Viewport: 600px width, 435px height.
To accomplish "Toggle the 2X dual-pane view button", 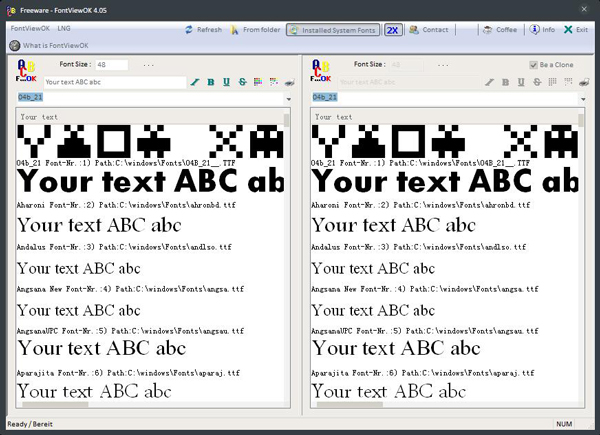I will pos(393,30).
